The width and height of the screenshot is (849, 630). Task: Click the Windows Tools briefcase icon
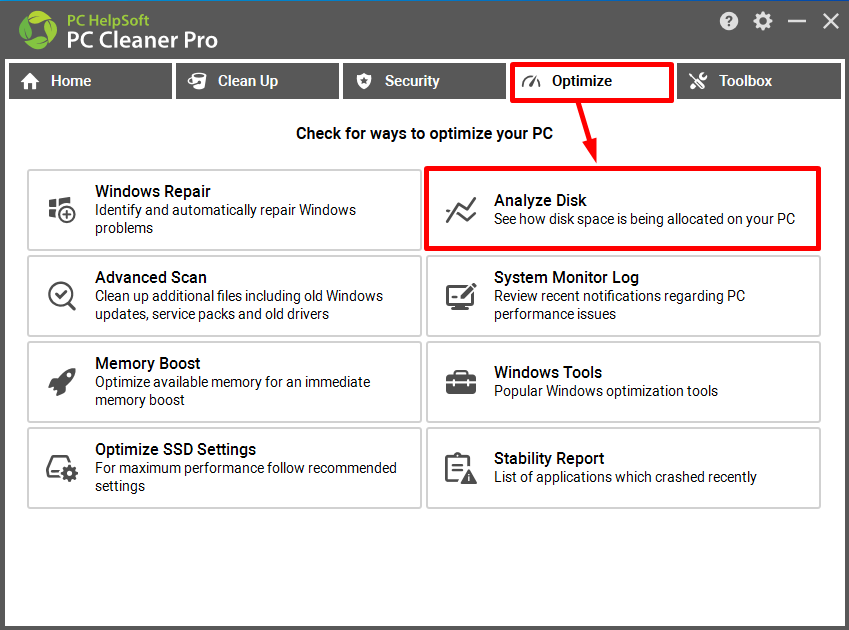(461, 382)
